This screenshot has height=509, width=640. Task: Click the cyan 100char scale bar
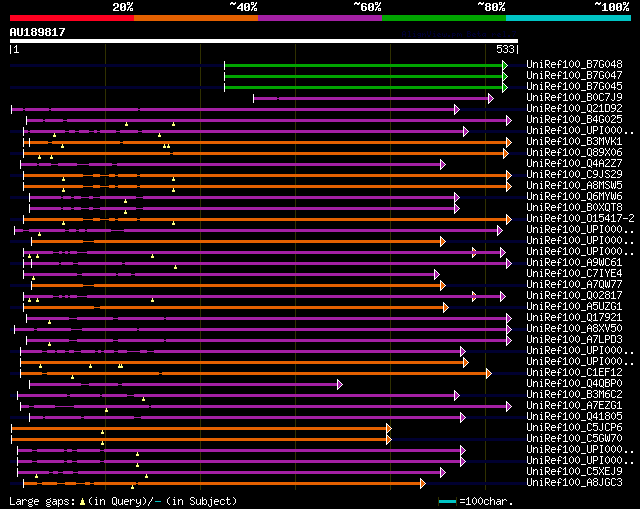tap(447, 501)
